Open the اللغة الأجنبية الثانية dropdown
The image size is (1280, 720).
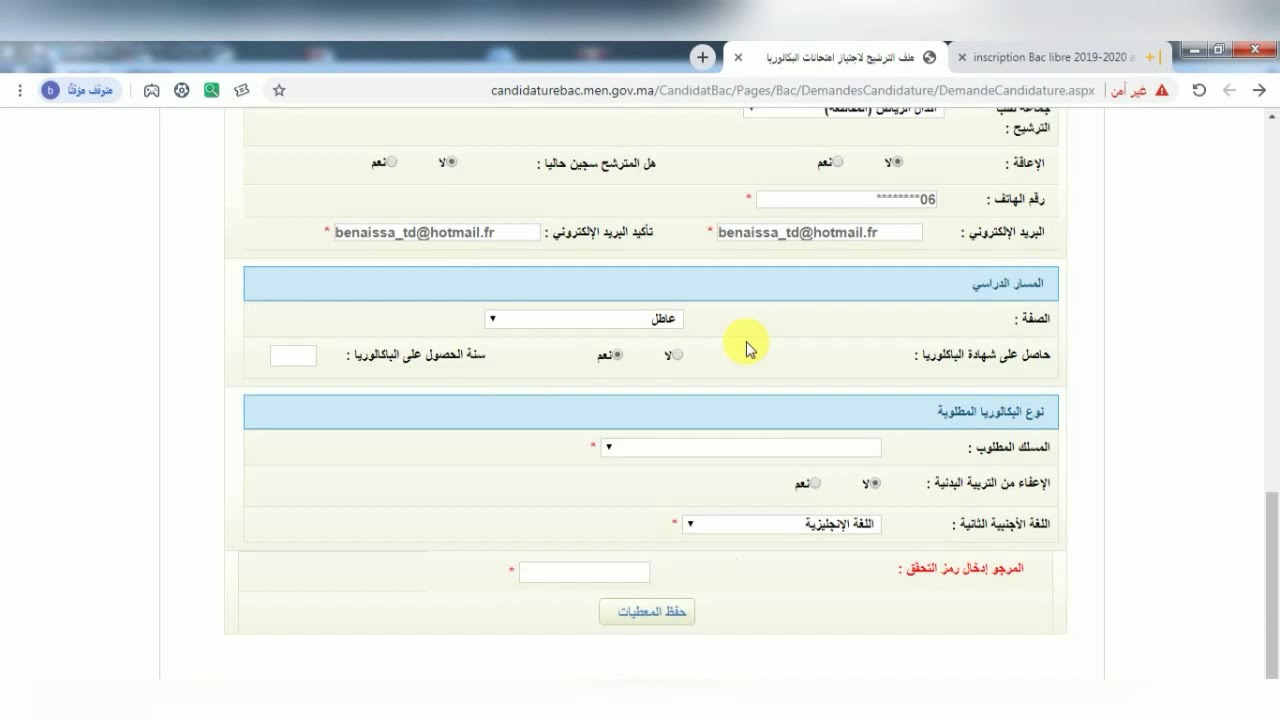pyautogui.click(x=782, y=523)
